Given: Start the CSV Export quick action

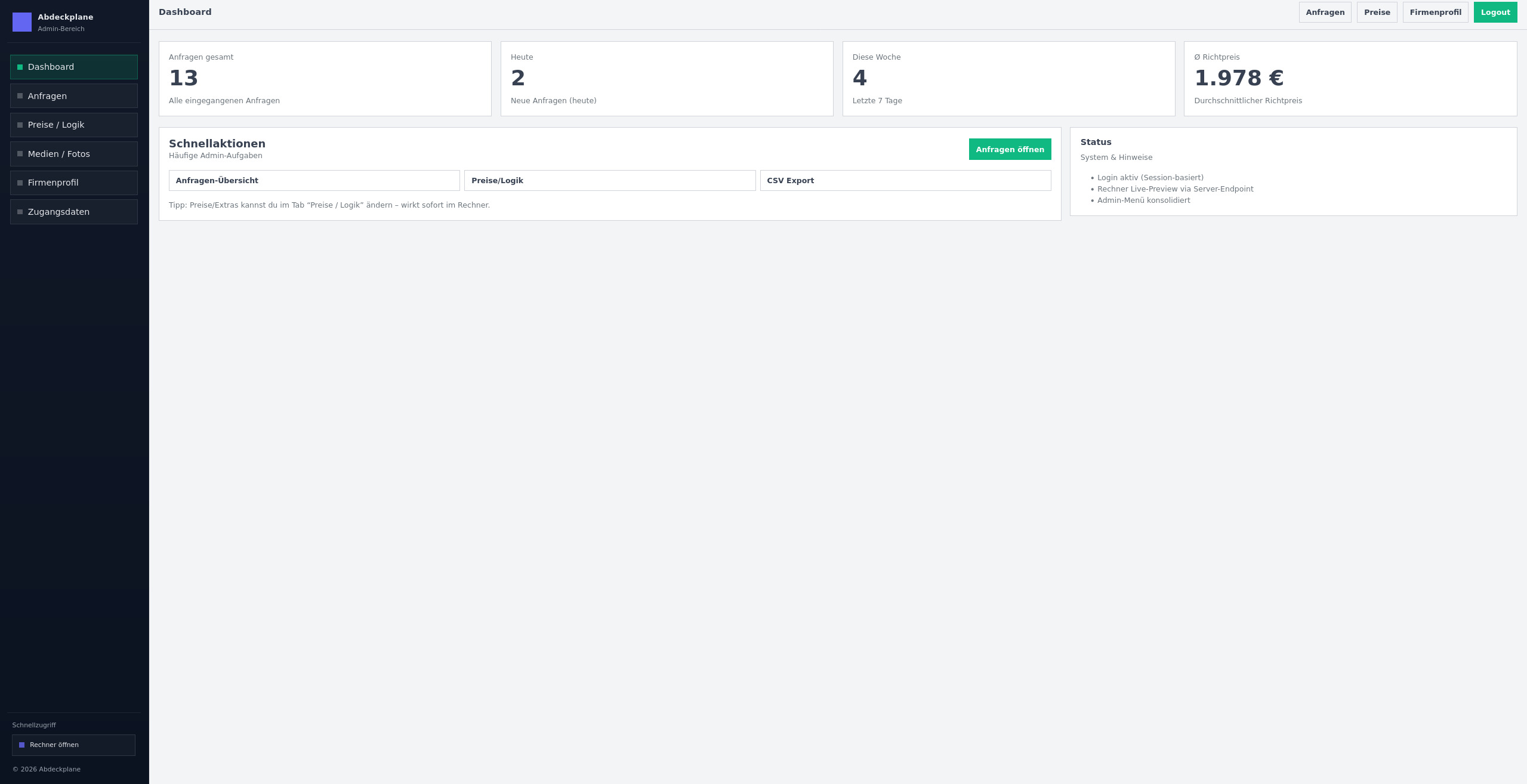Looking at the screenshot, I should [905, 180].
